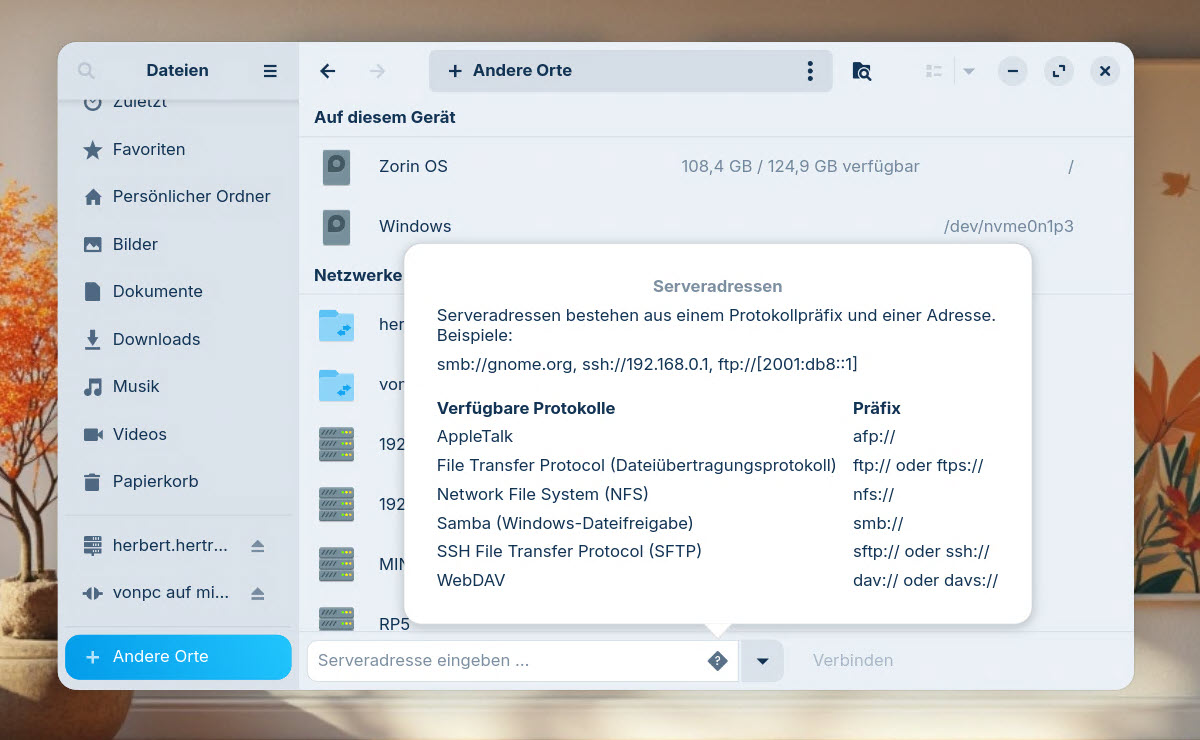Open the Zorin OS drive
1200x740 pixels.
[x=413, y=167]
